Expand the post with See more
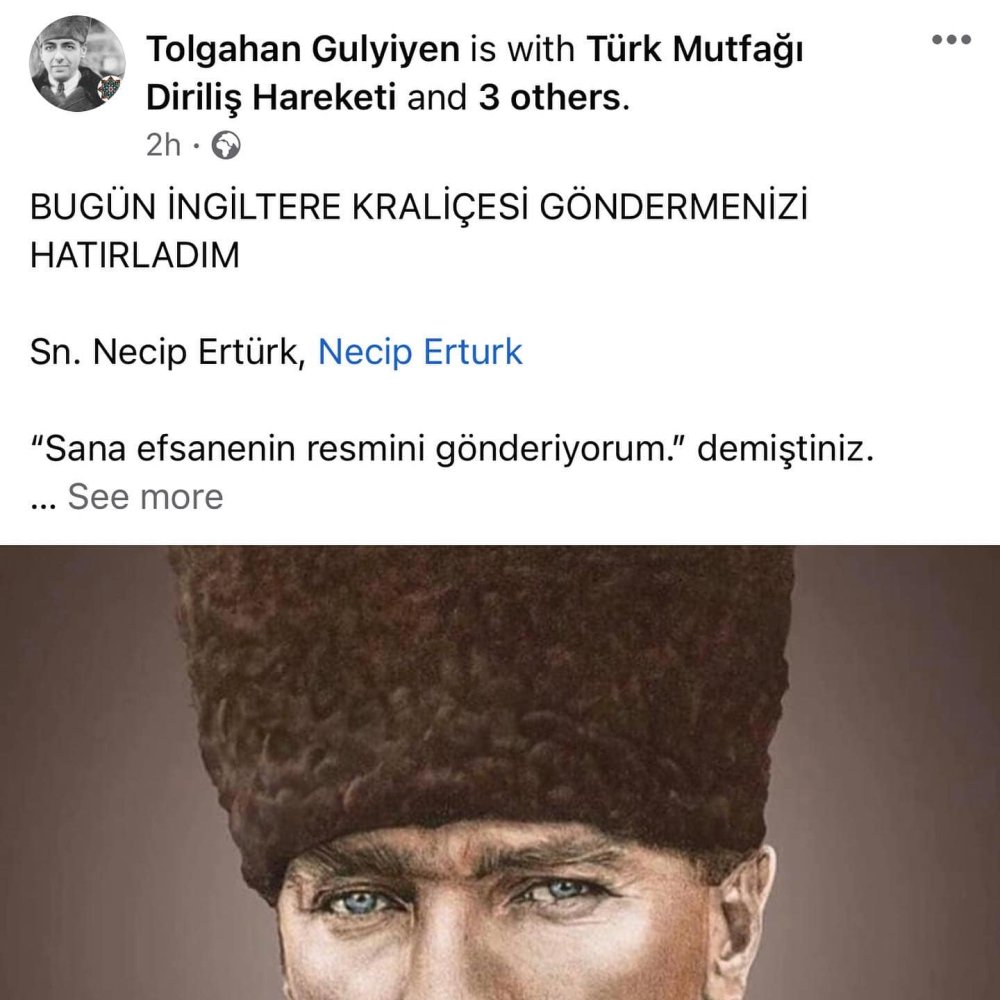Screen dimensions: 1000x1000 (x=145, y=496)
